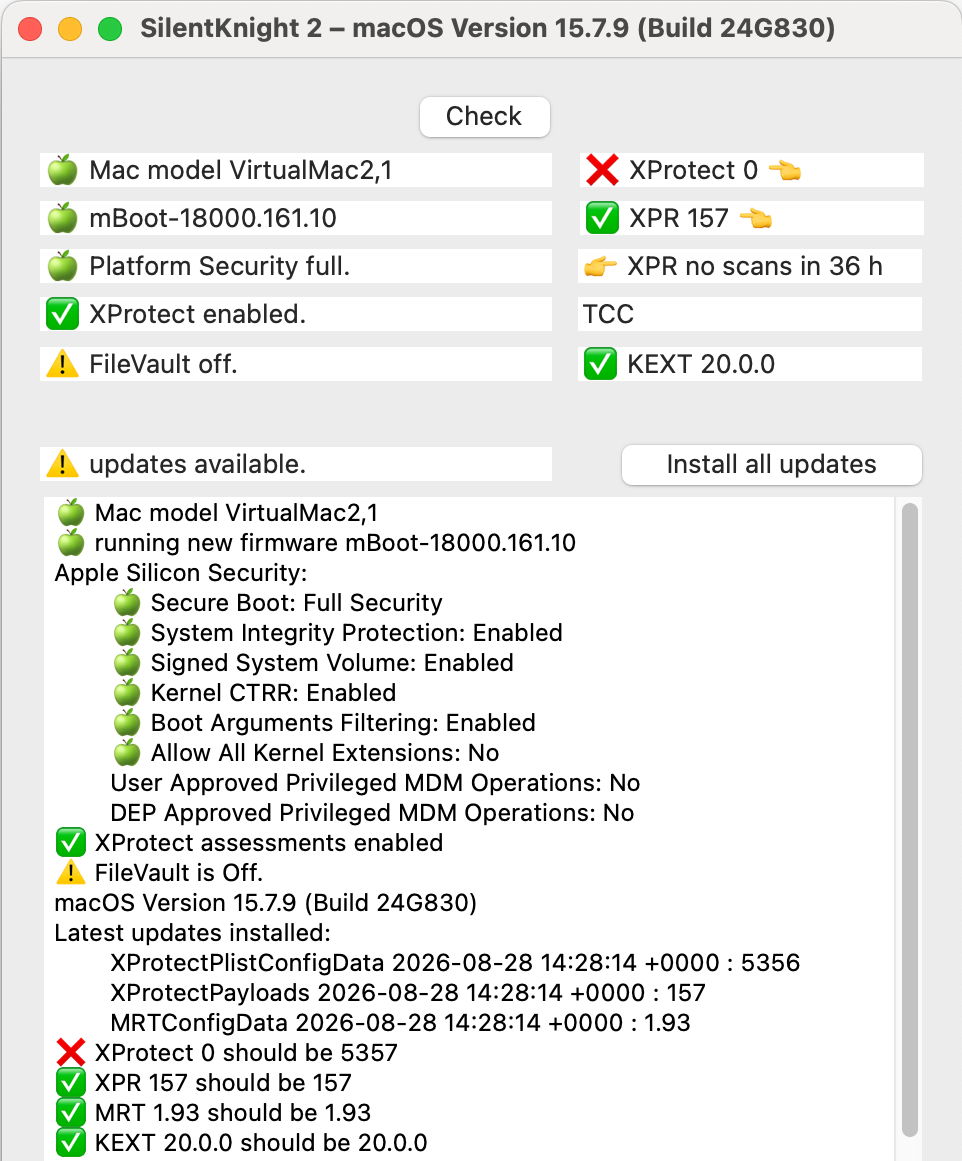962x1161 pixels.
Task: Click the vertical scrollbar in the log pane
Action: click(910, 820)
